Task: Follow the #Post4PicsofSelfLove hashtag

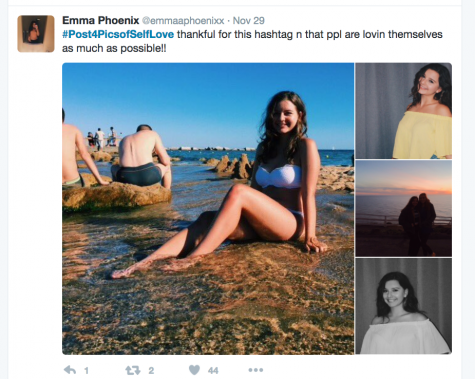Action: [x=118, y=34]
